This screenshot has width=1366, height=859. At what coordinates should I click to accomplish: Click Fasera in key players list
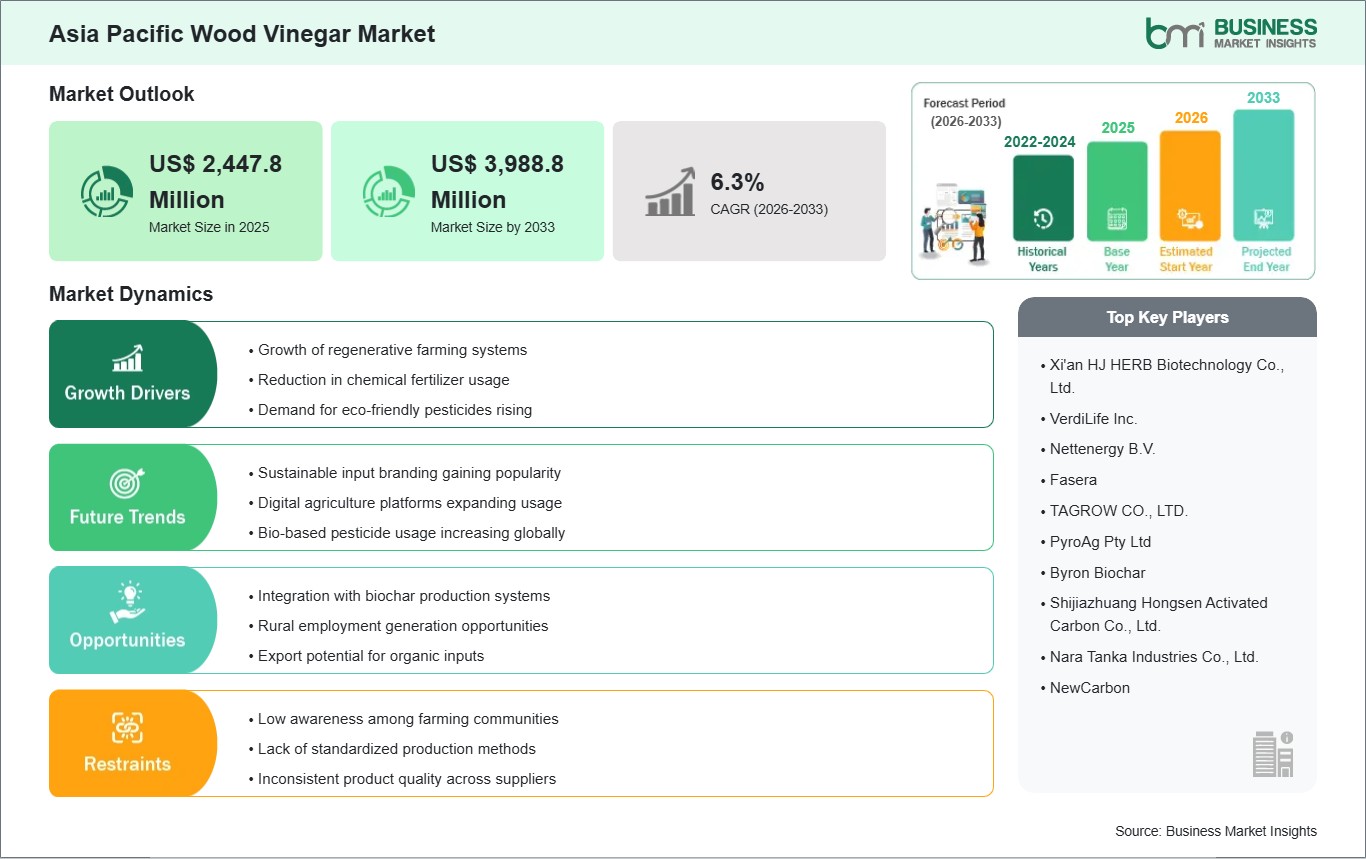(x=1073, y=480)
